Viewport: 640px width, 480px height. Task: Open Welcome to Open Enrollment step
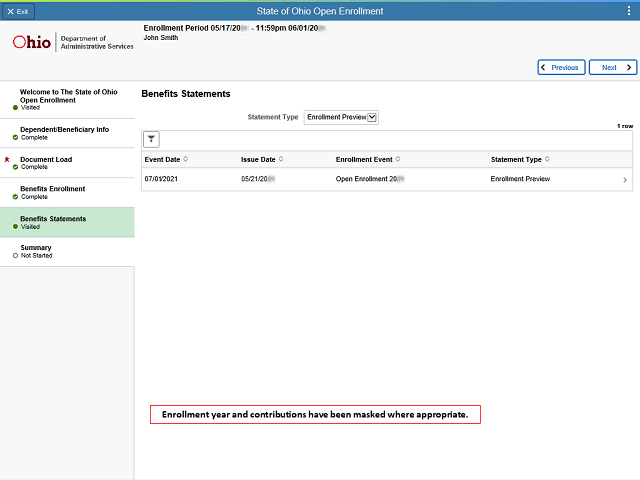pyautogui.click(x=66, y=97)
